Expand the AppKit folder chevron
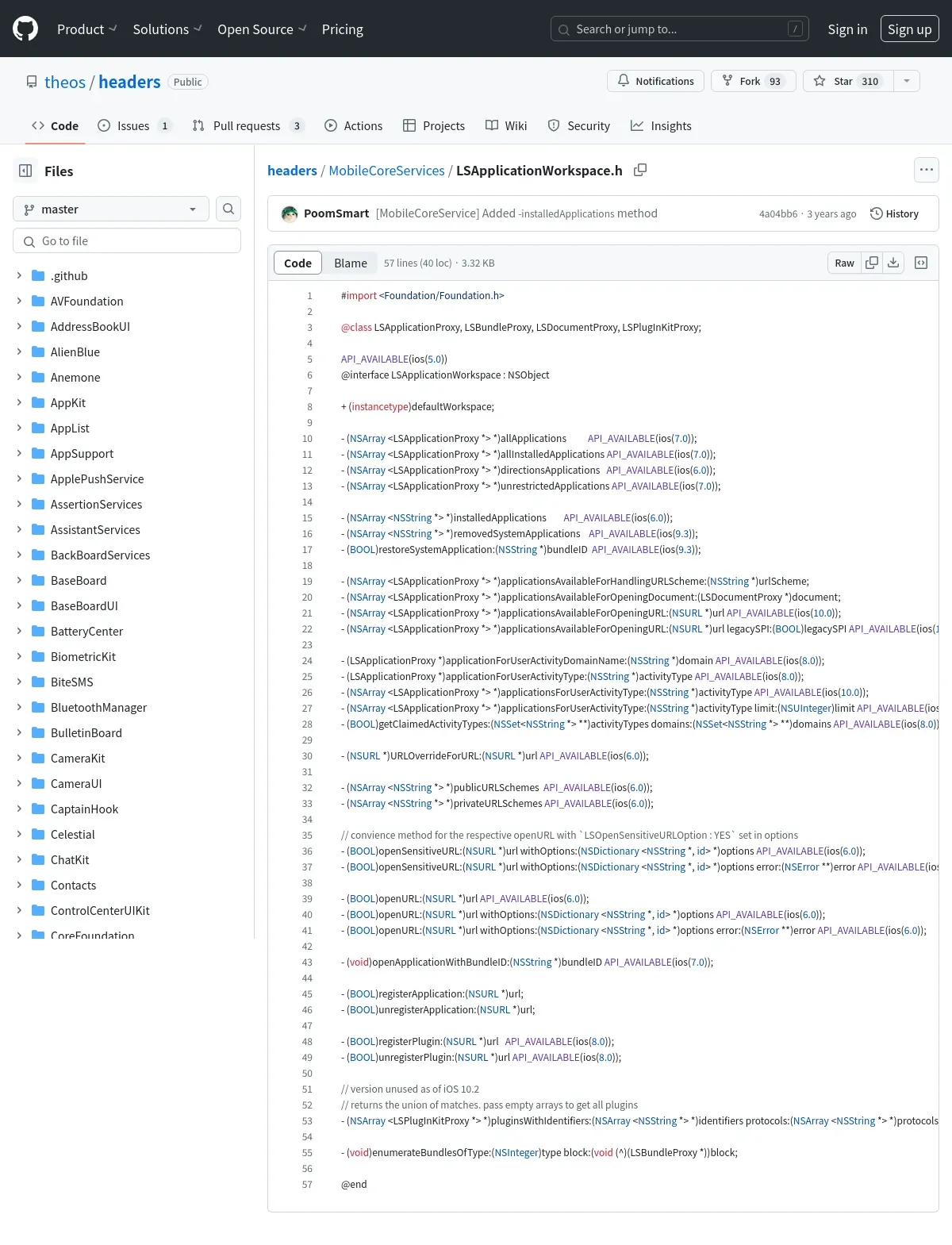Screen dimensions: 952x1245 tap(19, 402)
